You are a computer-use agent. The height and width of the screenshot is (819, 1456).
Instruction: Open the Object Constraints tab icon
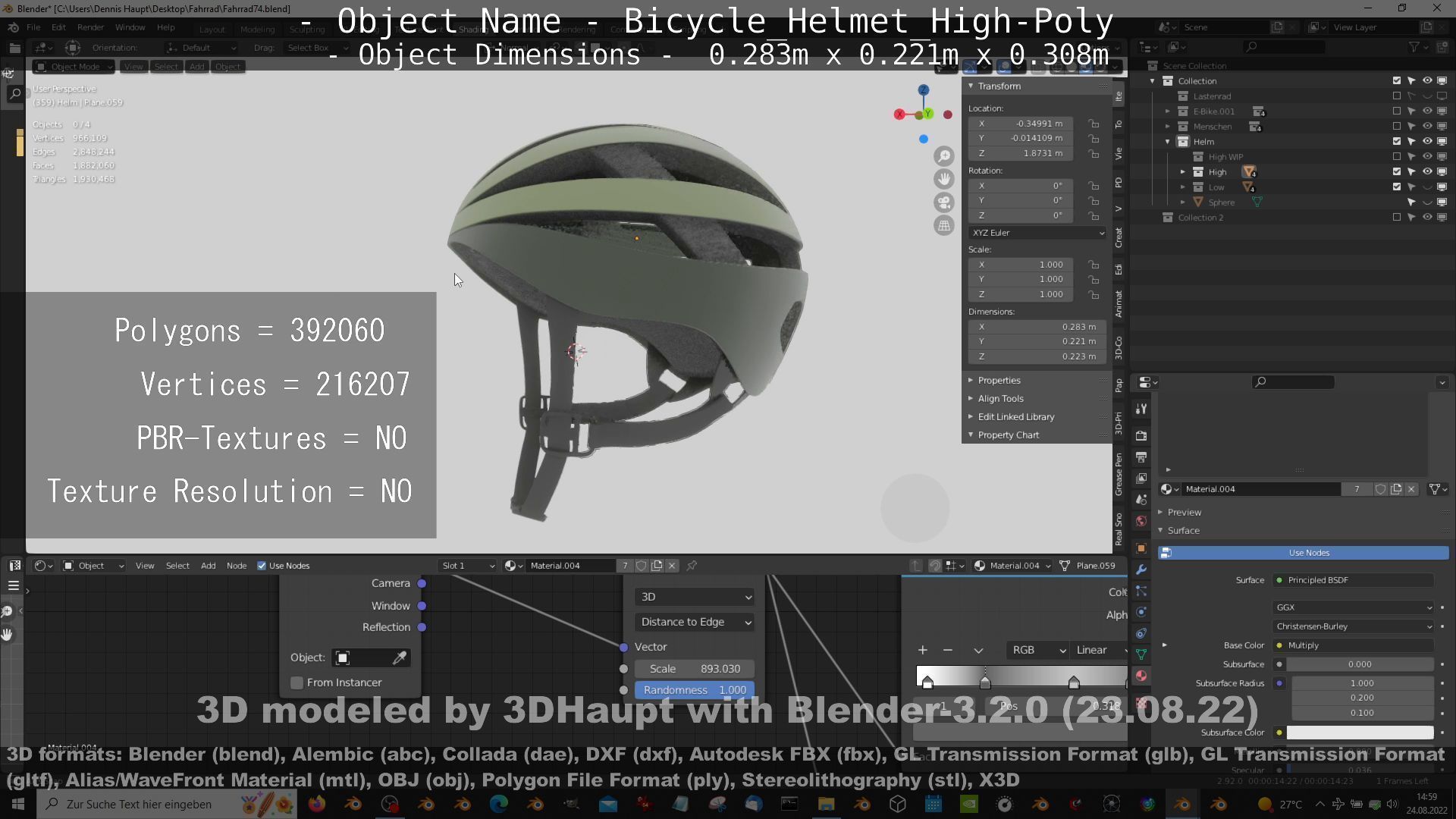(1141, 633)
